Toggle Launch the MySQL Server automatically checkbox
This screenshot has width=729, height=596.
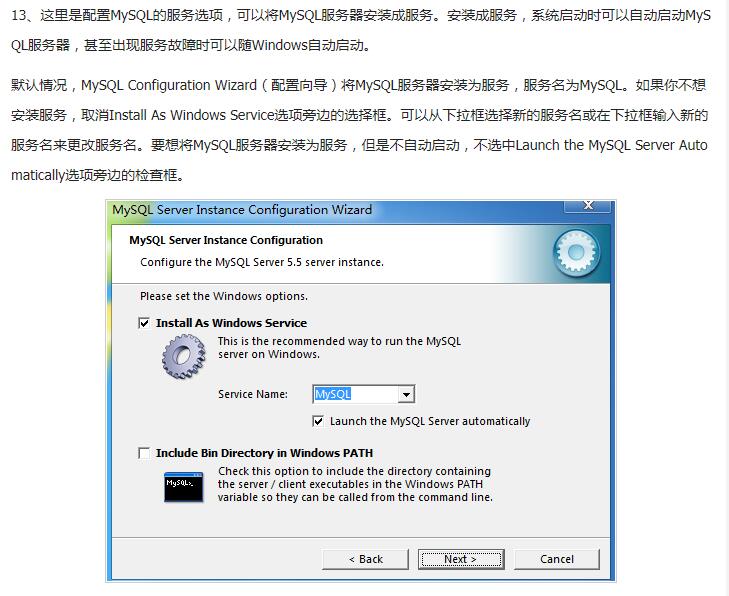[x=318, y=421]
